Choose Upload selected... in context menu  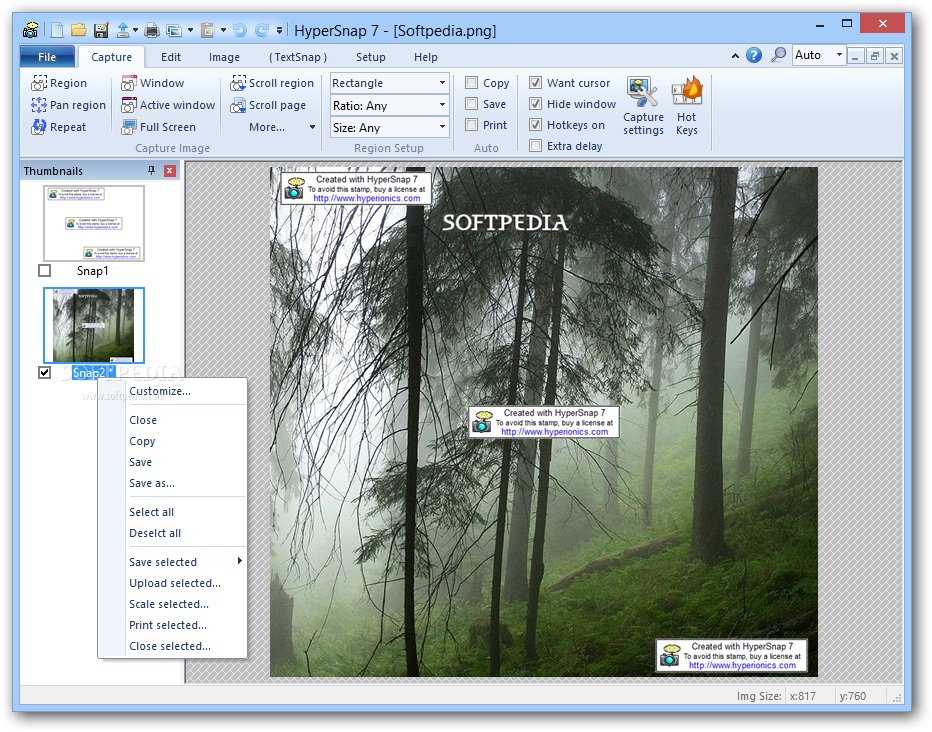tap(172, 583)
